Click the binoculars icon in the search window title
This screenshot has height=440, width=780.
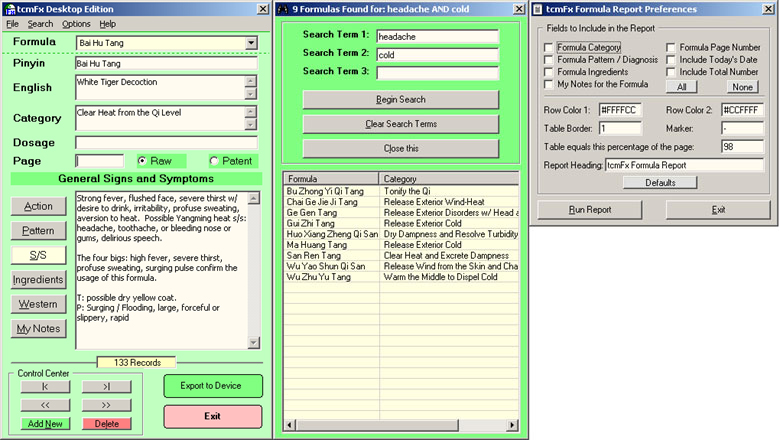[x=283, y=9]
